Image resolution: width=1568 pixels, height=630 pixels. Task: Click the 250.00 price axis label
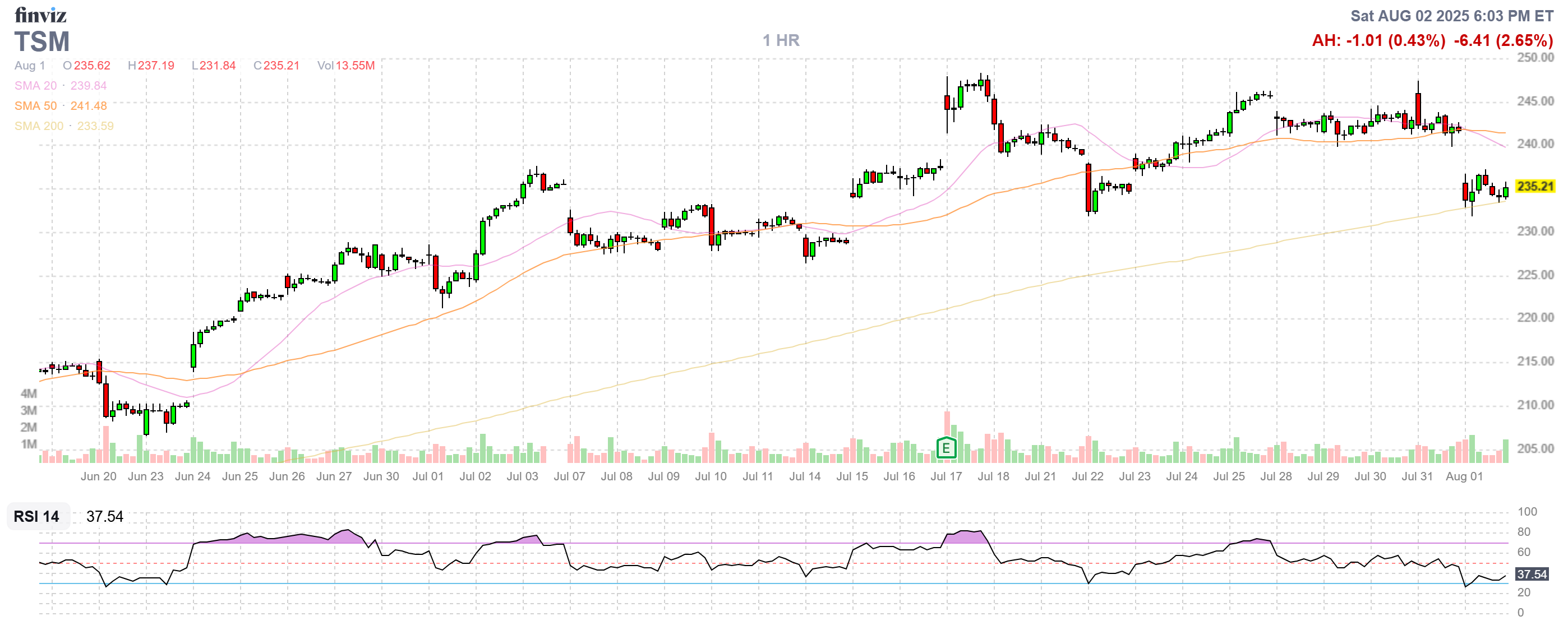pyautogui.click(x=1534, y=58)
